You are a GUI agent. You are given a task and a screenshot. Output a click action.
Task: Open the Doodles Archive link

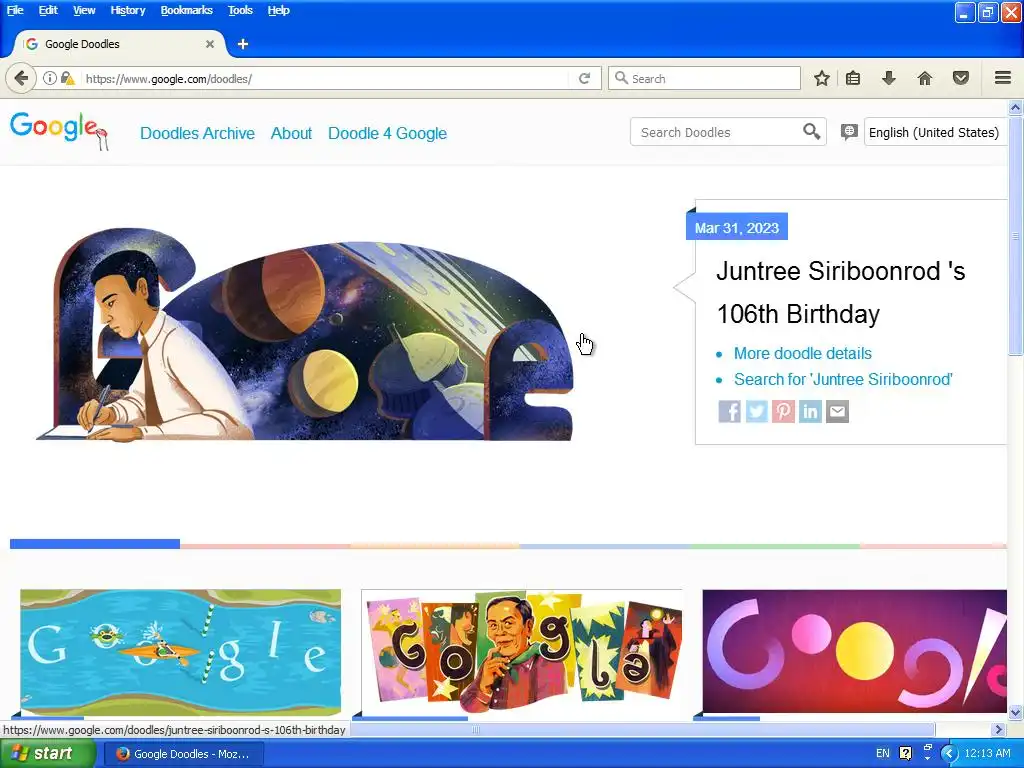[197, 133]
